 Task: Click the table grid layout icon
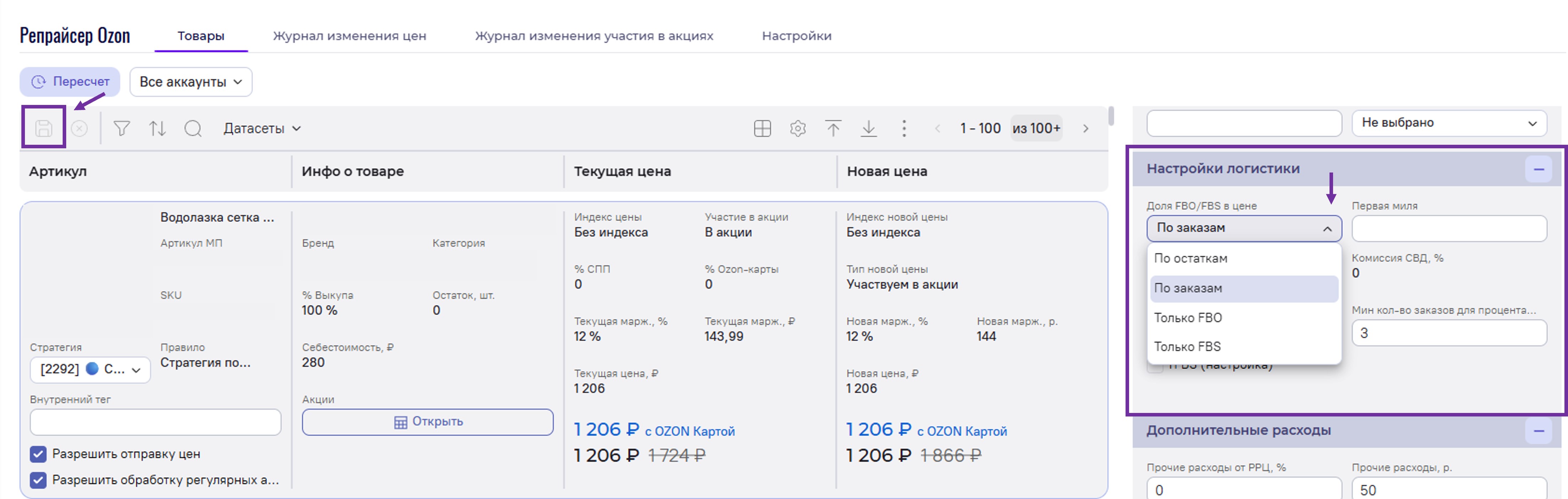pos(762,128)
